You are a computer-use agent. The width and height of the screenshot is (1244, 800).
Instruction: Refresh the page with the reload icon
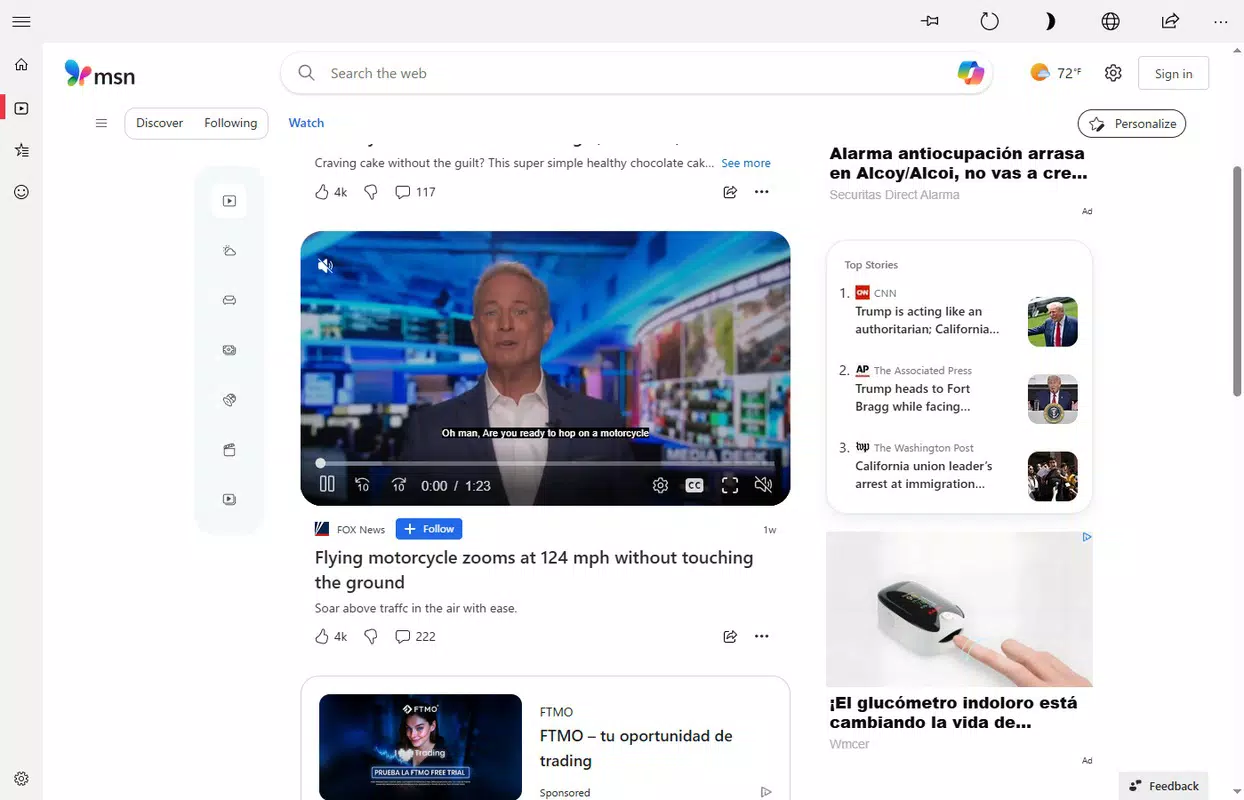tap(990, 21)
